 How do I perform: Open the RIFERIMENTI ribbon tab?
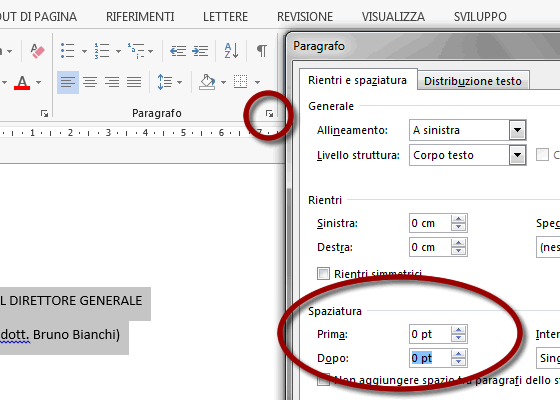(x=140, y=17)
